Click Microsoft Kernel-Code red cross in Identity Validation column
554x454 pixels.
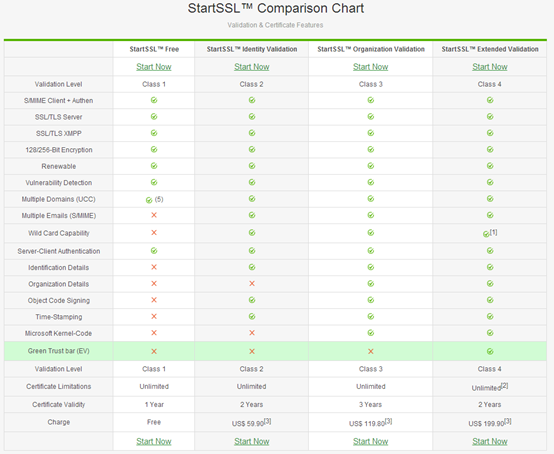252,333
